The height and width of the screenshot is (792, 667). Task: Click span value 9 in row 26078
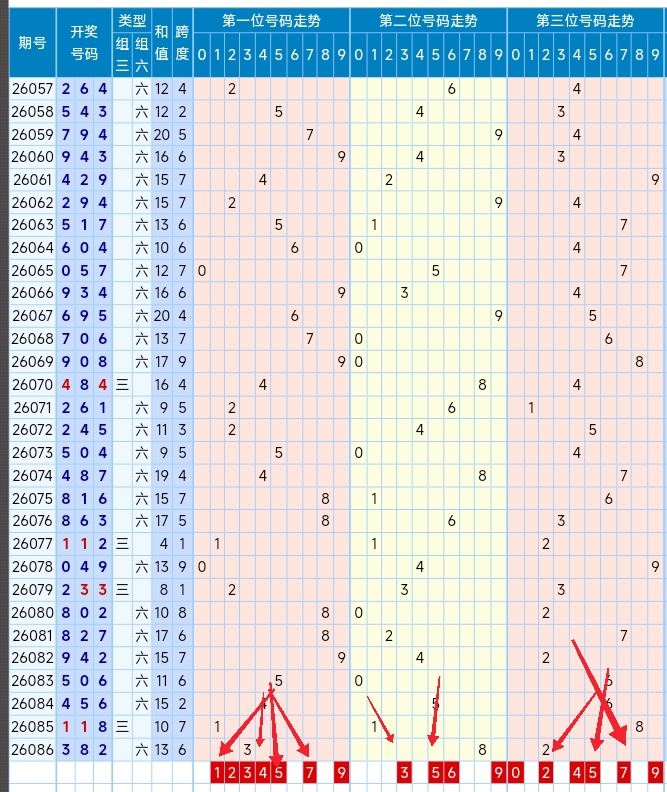pos(182,567)
